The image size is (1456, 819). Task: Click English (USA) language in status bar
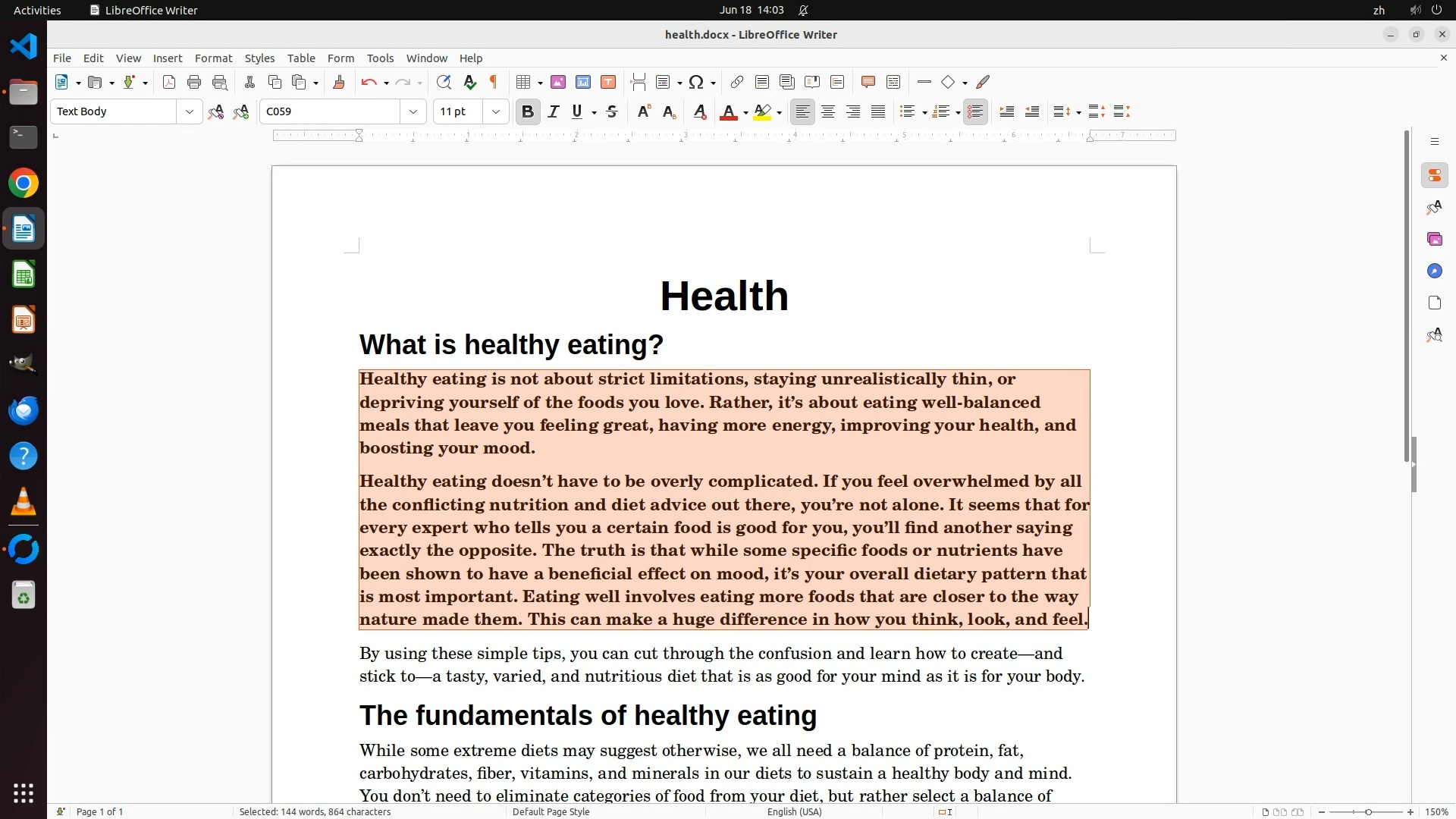[794, 811]
